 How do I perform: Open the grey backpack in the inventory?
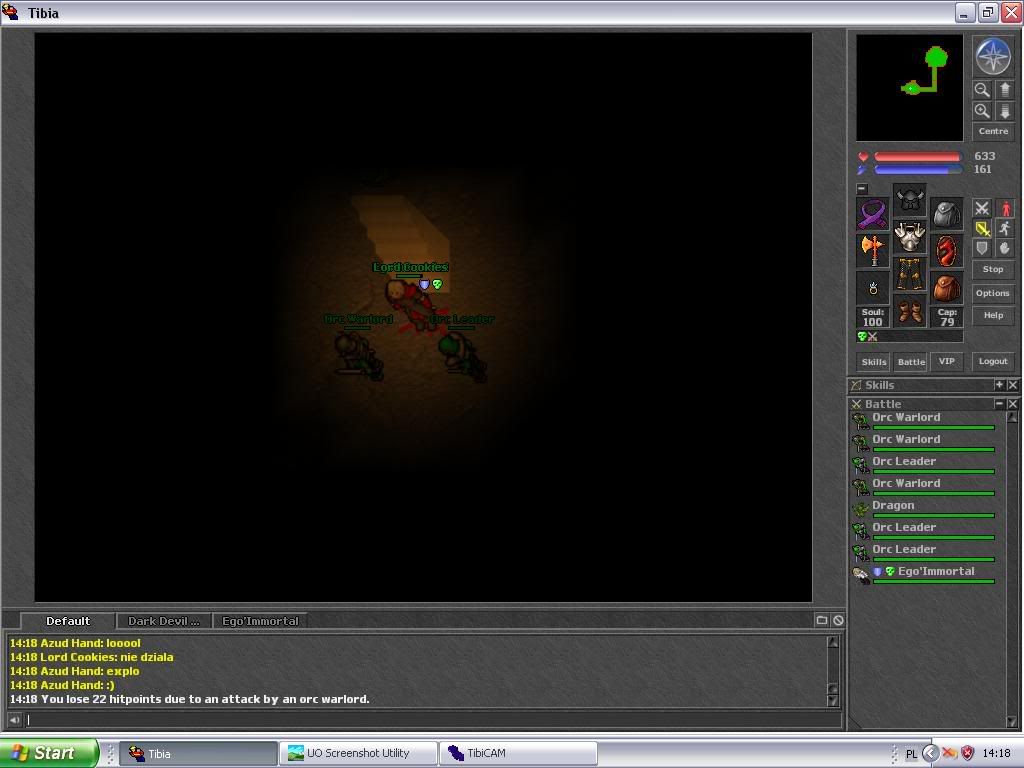click(947, 214)
